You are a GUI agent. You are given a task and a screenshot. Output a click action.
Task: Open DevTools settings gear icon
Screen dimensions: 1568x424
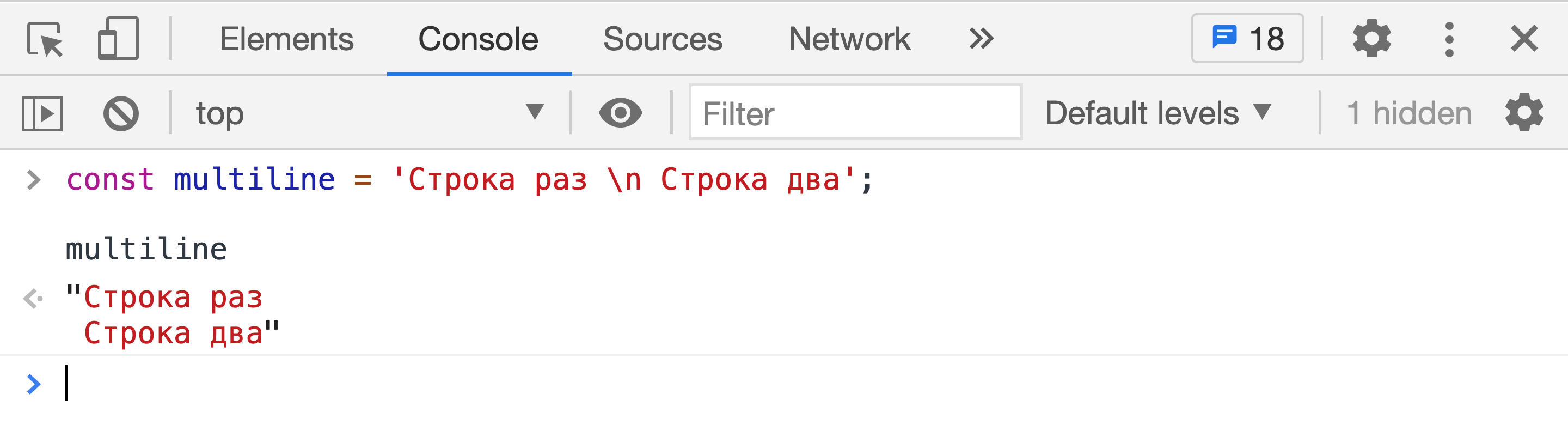pos(1371,39)
